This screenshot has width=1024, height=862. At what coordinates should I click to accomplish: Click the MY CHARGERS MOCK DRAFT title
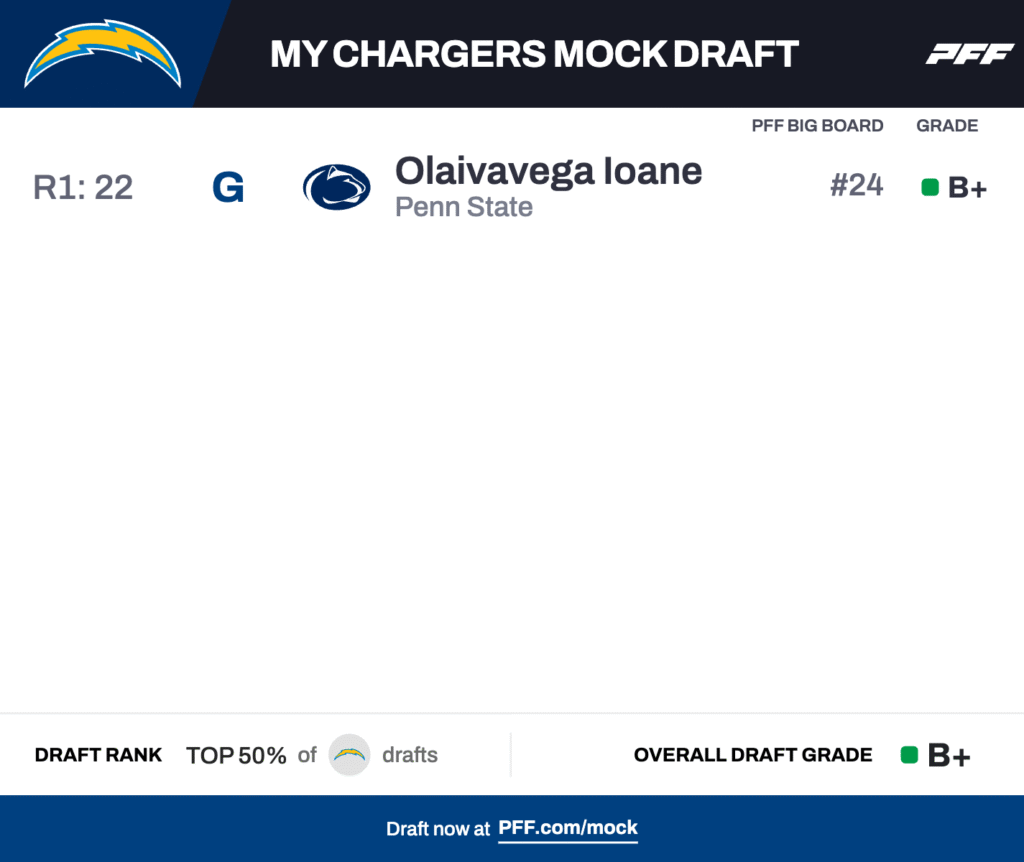(x=534, y=54)
